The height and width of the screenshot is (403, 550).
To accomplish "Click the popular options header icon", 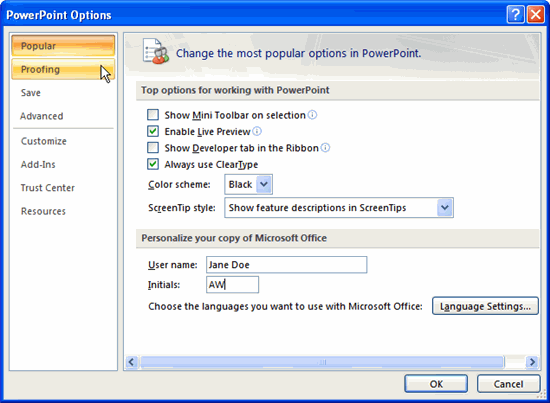I will tap(156, 52).
